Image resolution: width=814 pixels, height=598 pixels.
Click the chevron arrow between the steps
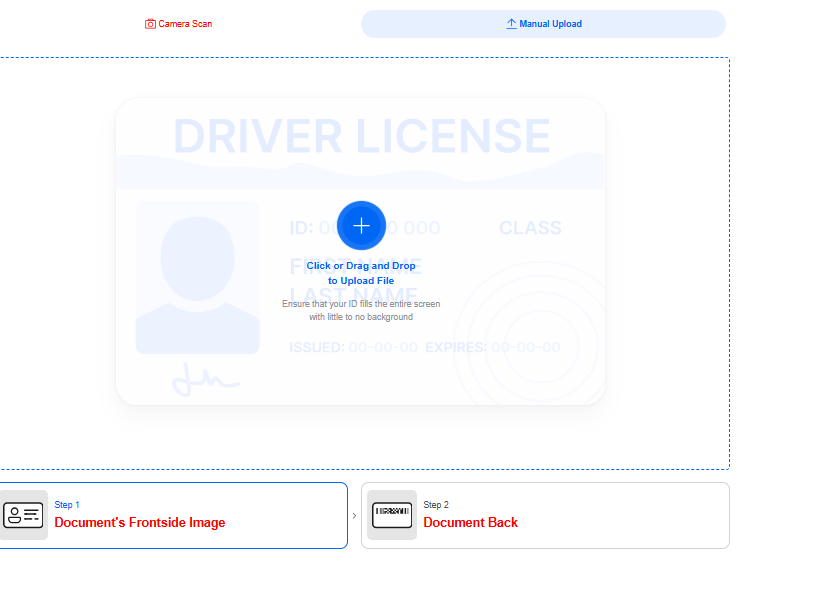(354, 516)
